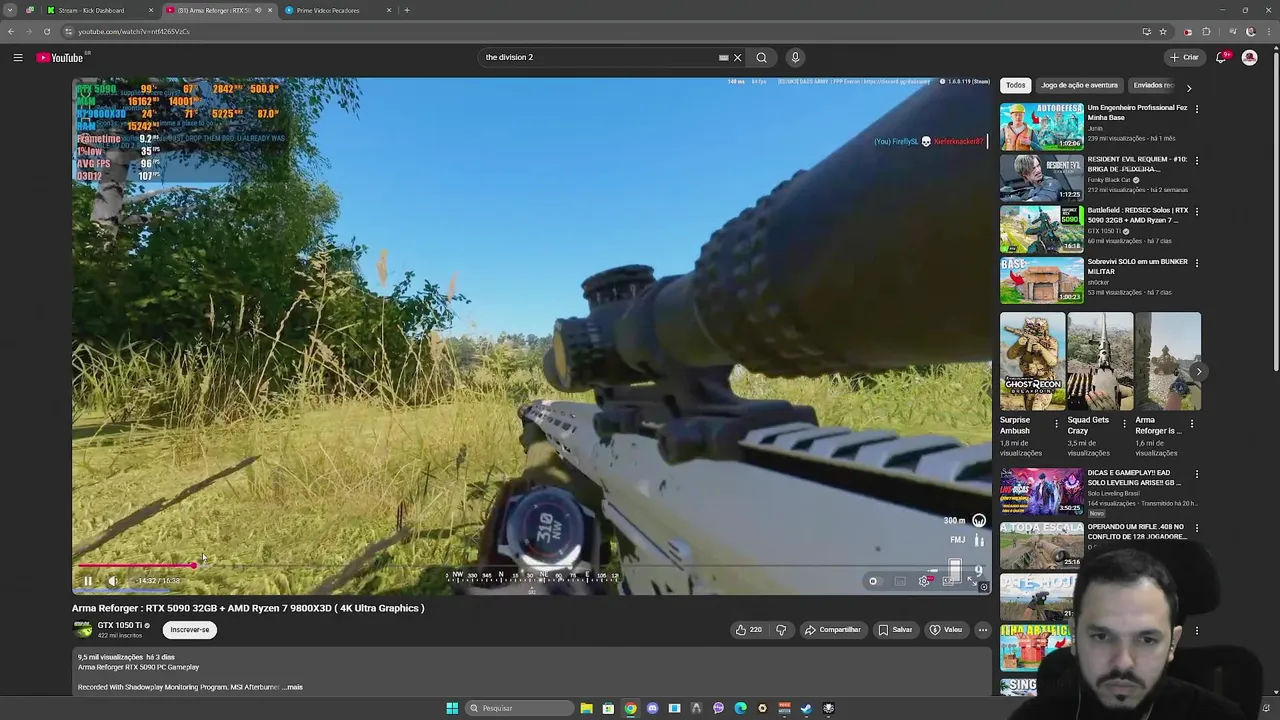
Task: Like the video with thumbs up
Action: click(x=749, y=630)
